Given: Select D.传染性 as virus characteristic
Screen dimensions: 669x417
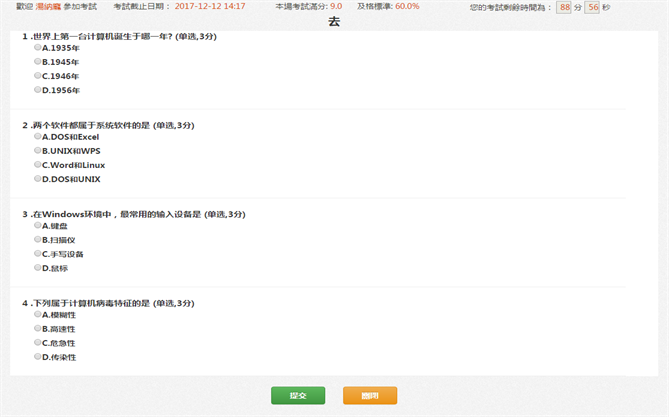Looking at the screenshot, I should pos(38,357).
